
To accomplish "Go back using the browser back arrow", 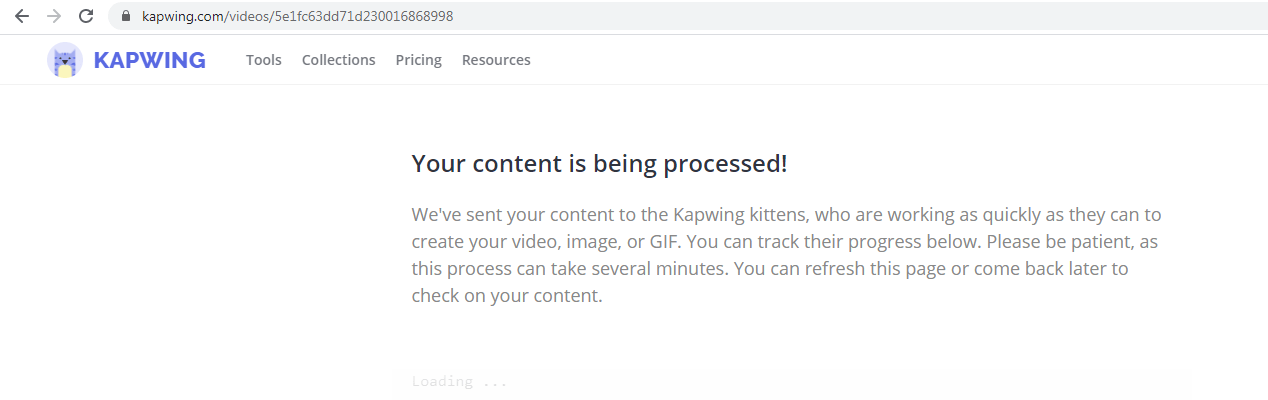I will [x=22, y=16].
